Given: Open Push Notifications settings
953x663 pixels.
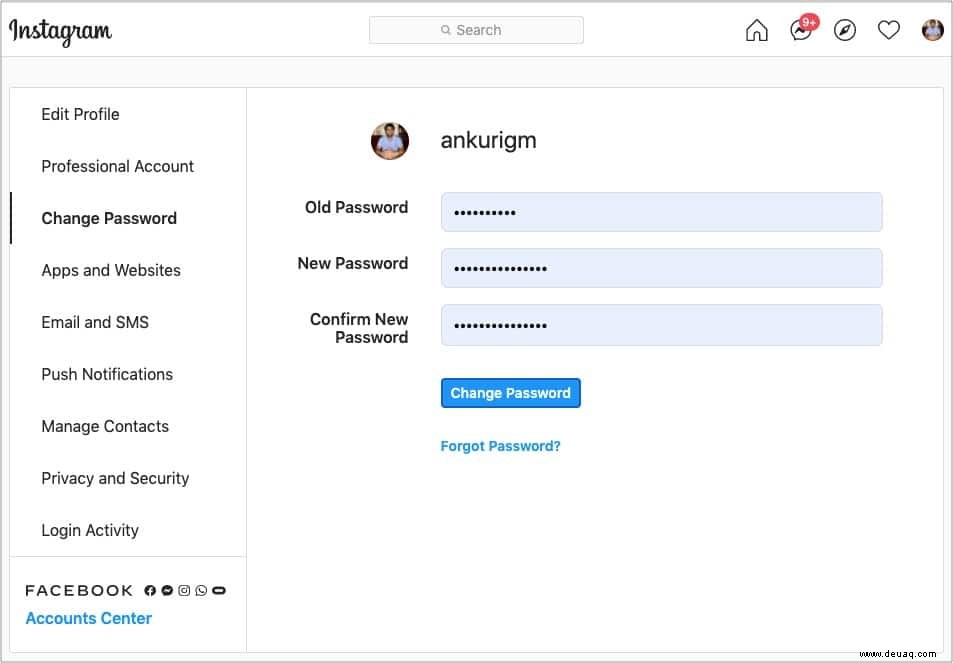Looking at the screenshot, I should (107, 374).
